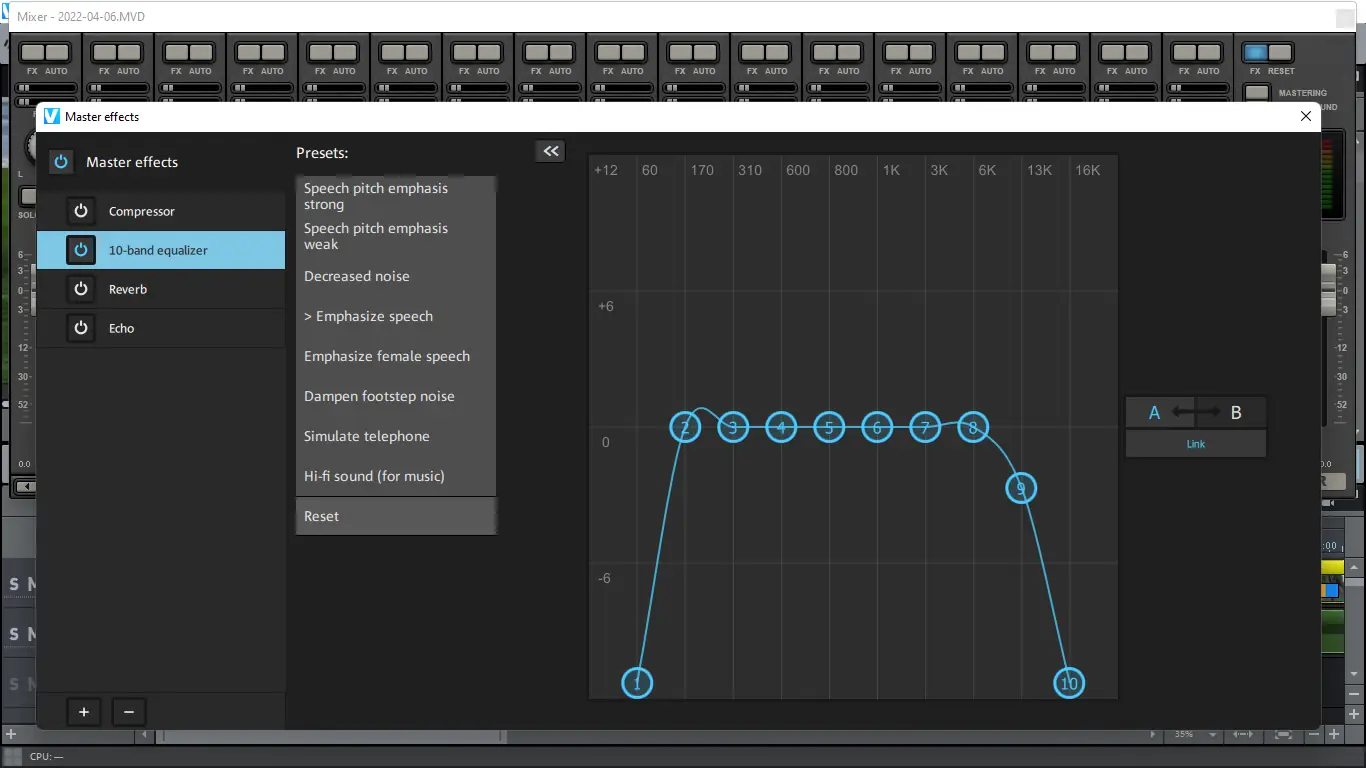Screen dimensions: 1366x768
Task: Choose the Speech pitch emphasis strong preset
Action: [396, 196]
